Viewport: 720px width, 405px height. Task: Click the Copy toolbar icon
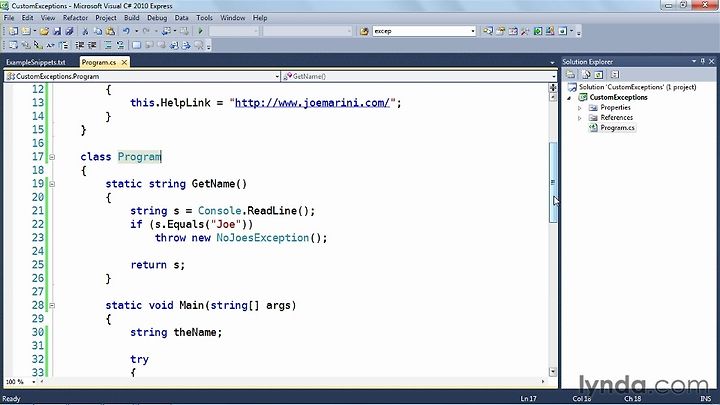point(98,31)
